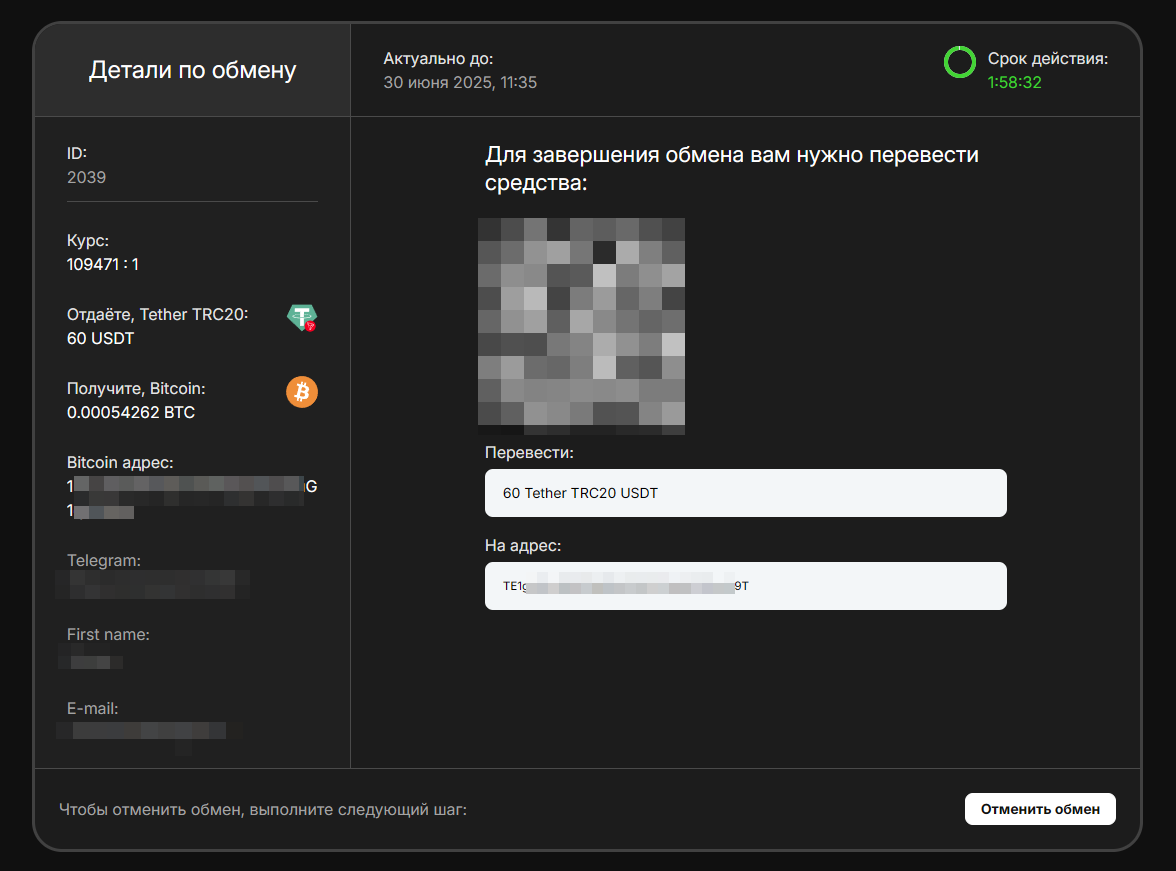Click the 'Перевести:' label
This screenshot has width=1176, height=871.
[x=529, y=452]
